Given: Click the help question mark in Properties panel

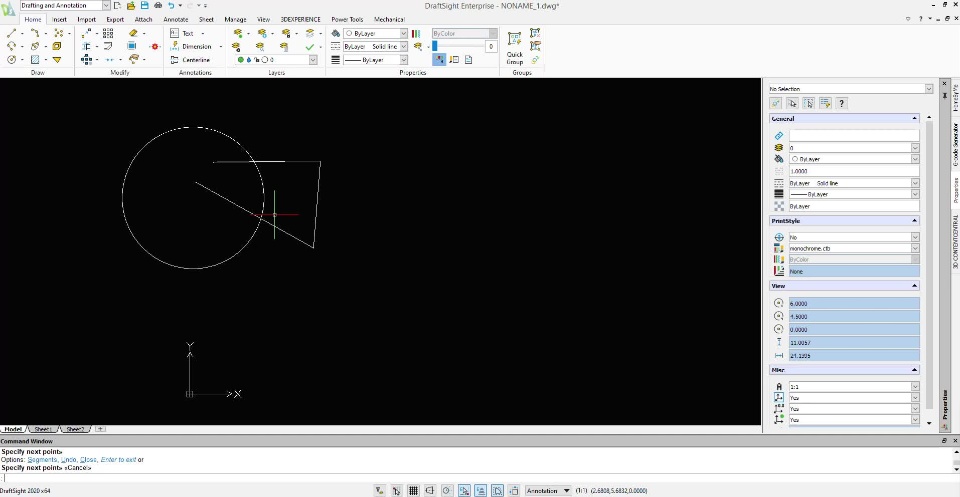Looking at the screenshot, I should pyautogui.click(x=841, y=103).
